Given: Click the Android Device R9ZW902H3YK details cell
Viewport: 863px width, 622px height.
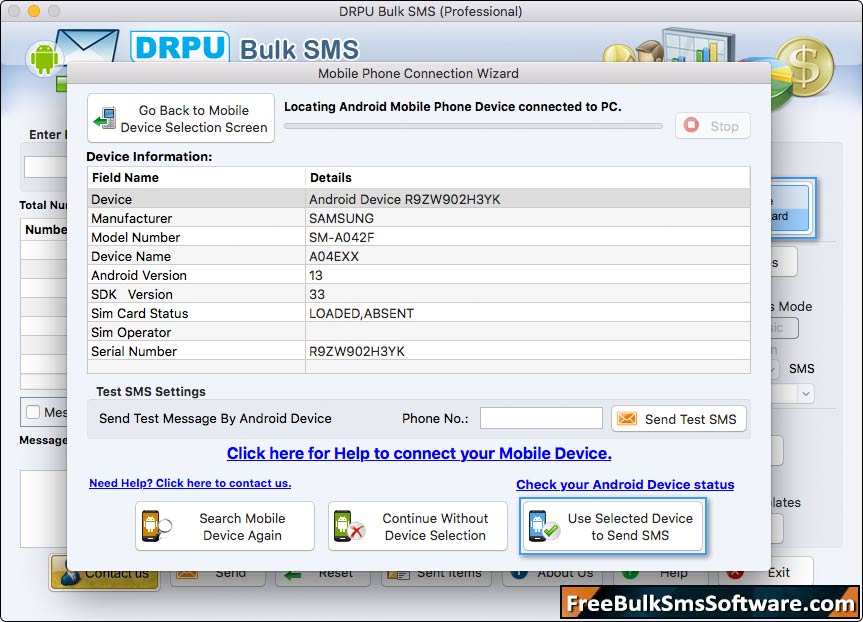Looking at the screenshot, I should tap(527, 199).
